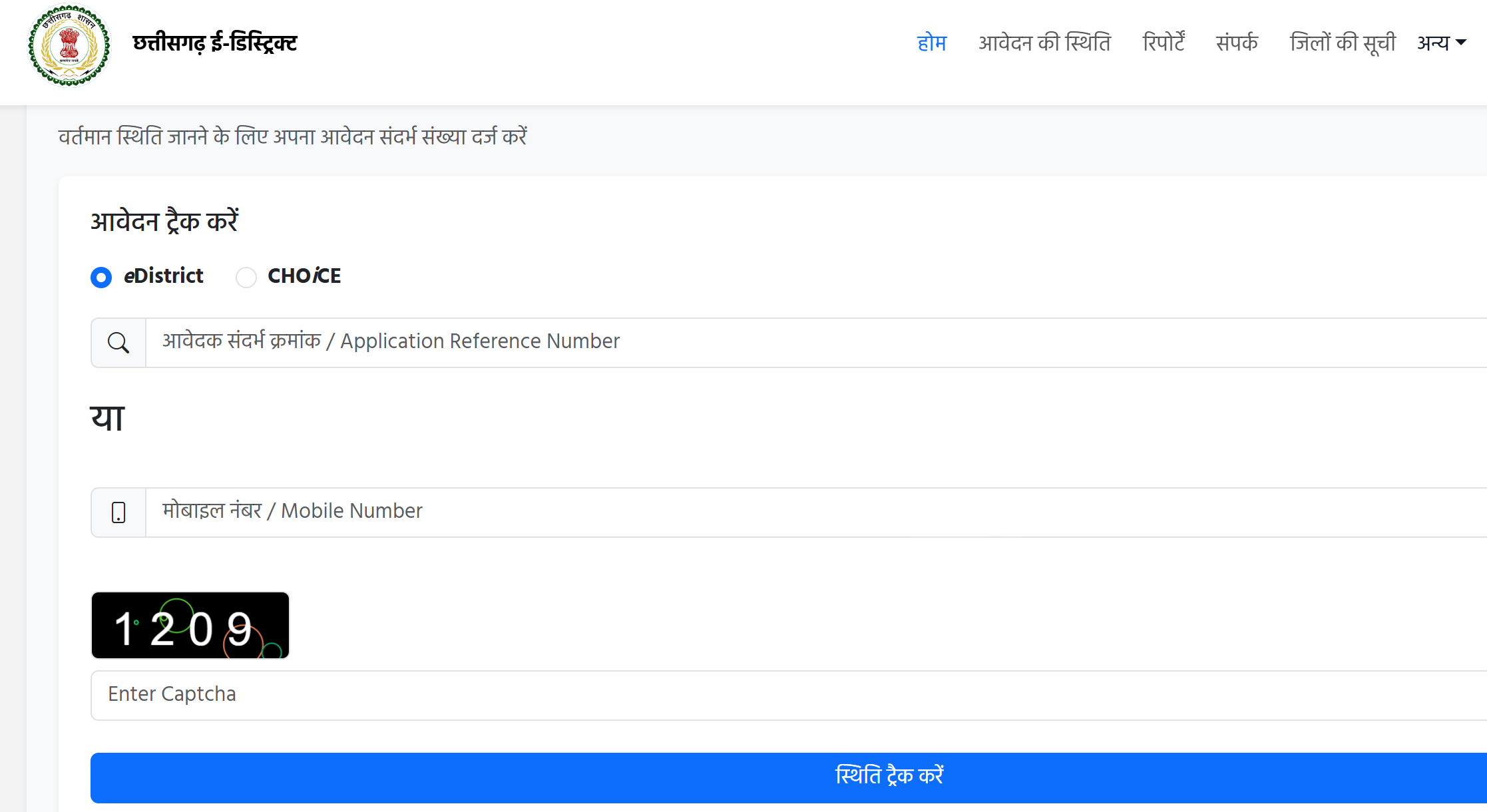Viewport: 1487px width, 812px height.
Task: Click the captcha image showing 1209
Action: (190, 625)
